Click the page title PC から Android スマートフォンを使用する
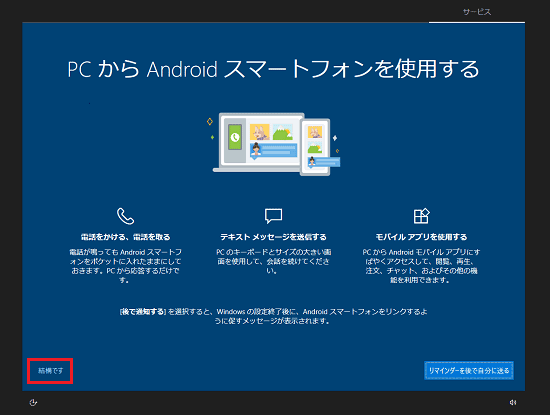 [x=273, y=69]
